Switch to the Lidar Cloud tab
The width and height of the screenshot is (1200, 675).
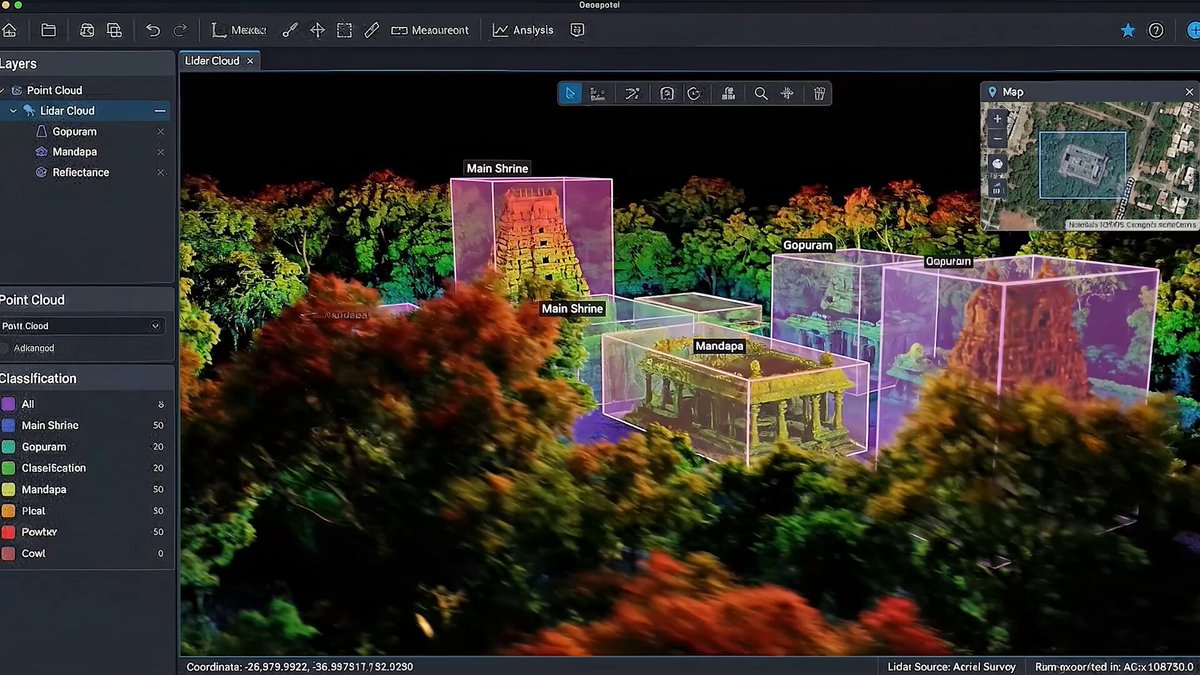tap(212, 61)
